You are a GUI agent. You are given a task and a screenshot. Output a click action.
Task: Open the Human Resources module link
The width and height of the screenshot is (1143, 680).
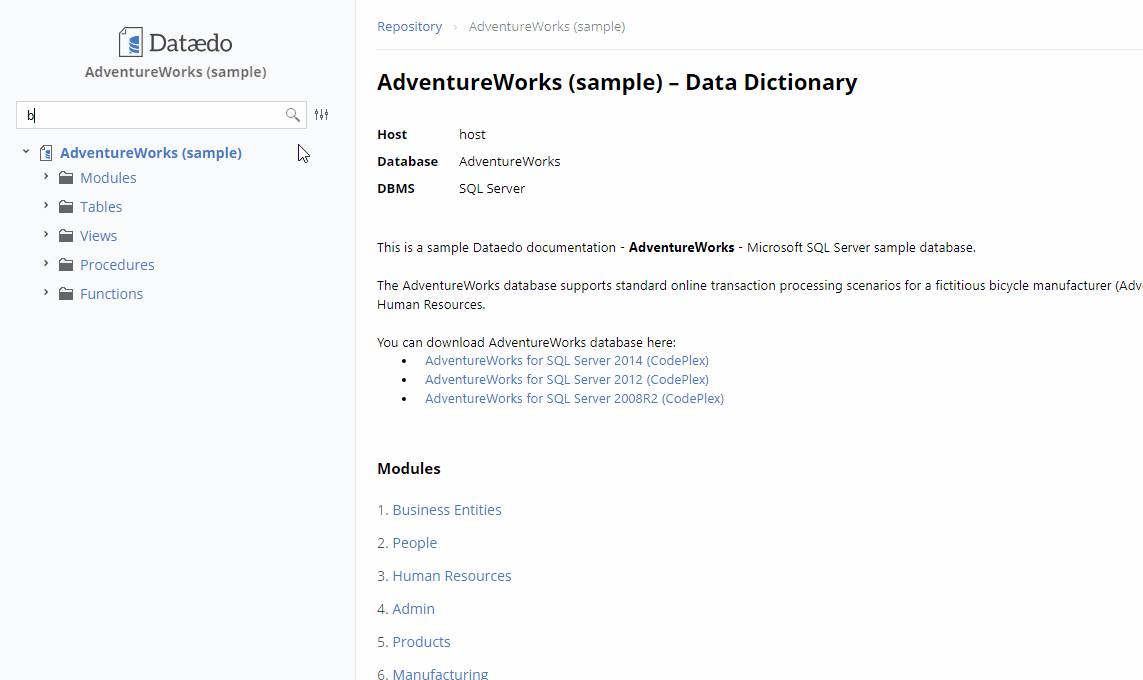451,576
